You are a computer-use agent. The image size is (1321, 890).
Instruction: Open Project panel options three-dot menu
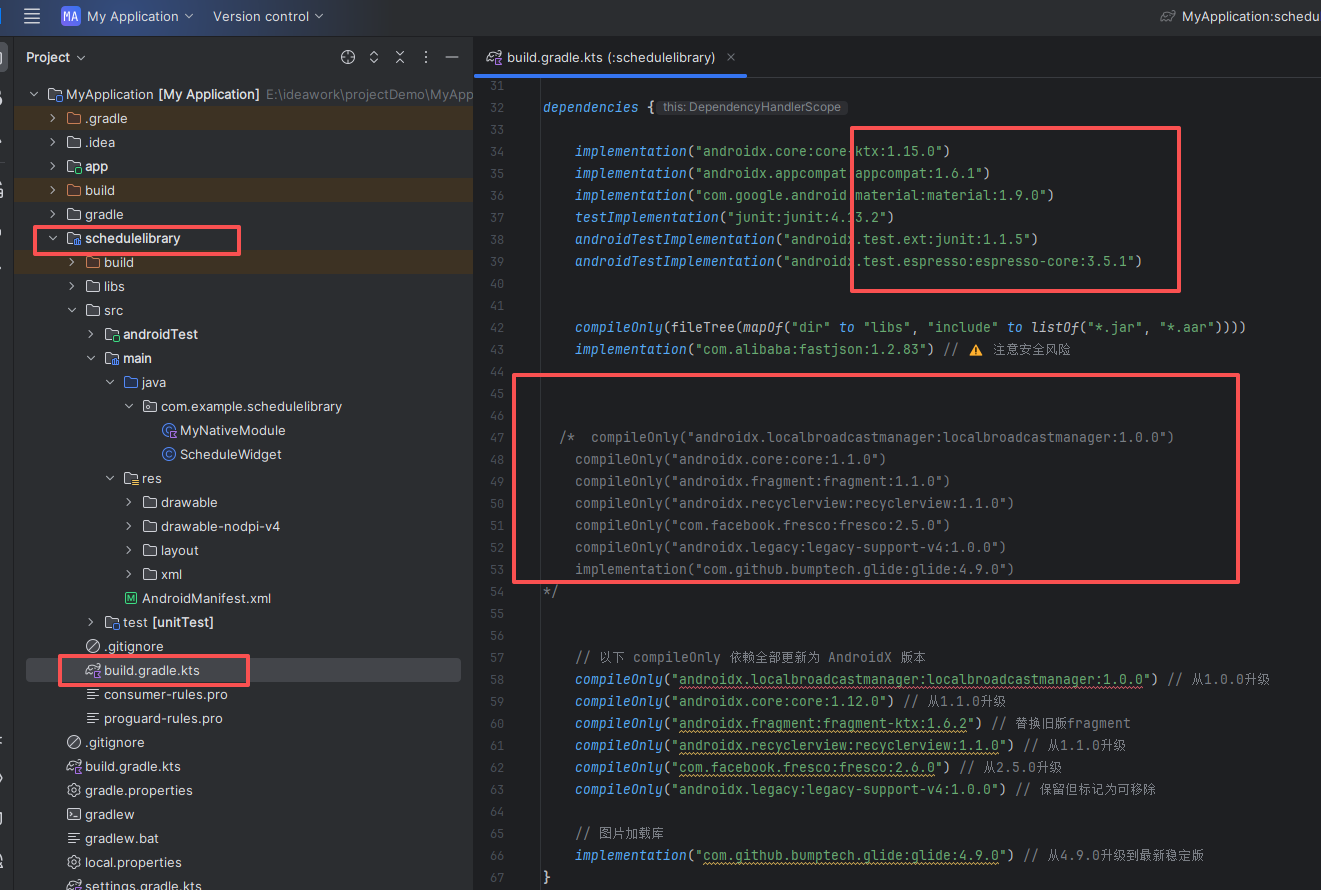tap(426, 57)
